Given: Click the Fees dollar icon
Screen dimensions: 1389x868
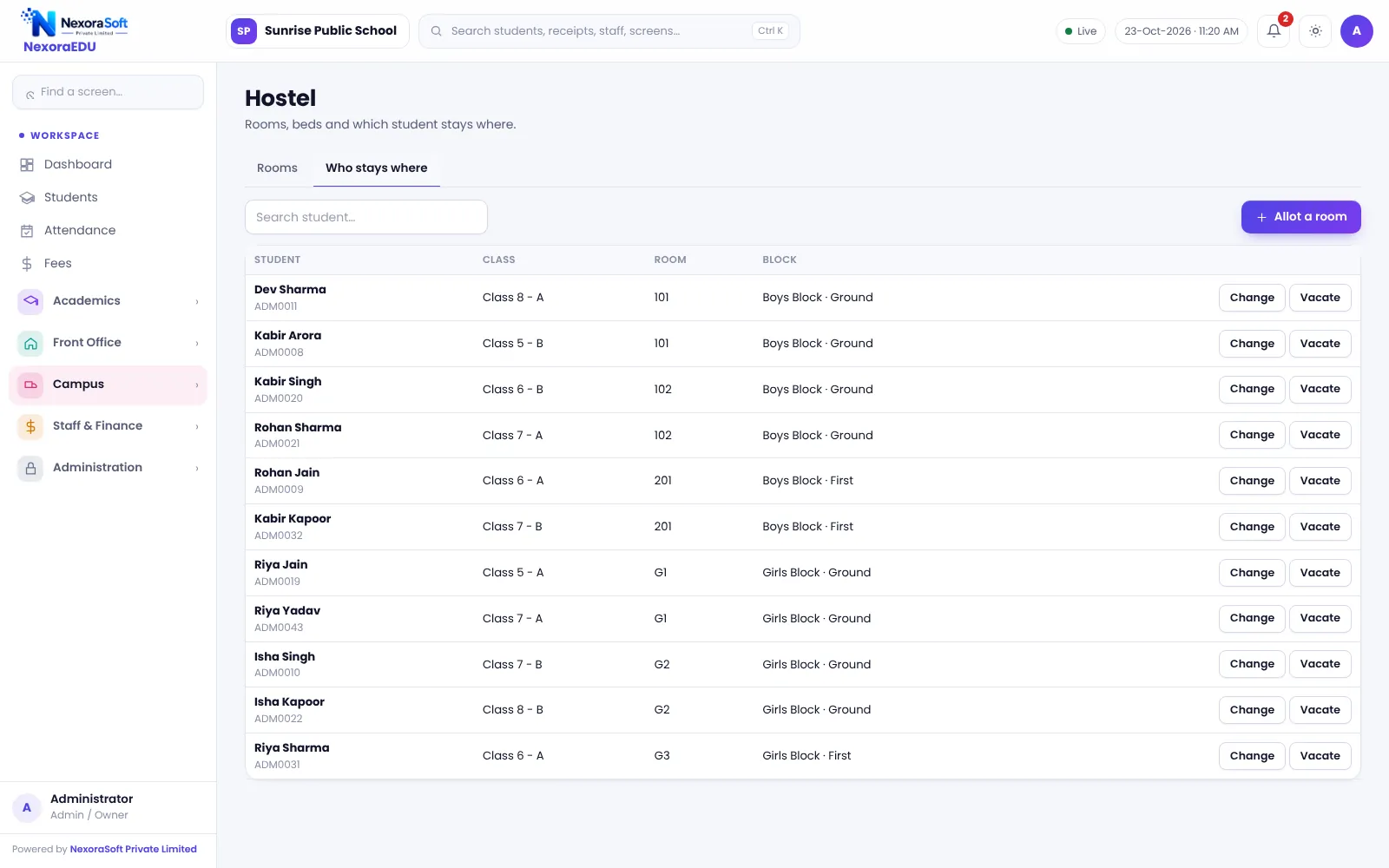Looking at the screenshot, I should [x=27, y=264].
